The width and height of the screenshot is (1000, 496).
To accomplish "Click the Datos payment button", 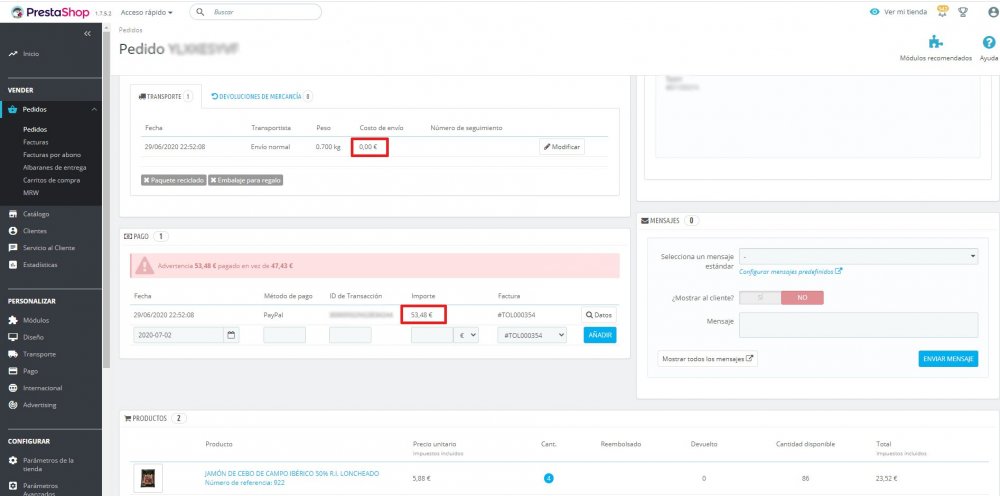I will click(599, 315).
